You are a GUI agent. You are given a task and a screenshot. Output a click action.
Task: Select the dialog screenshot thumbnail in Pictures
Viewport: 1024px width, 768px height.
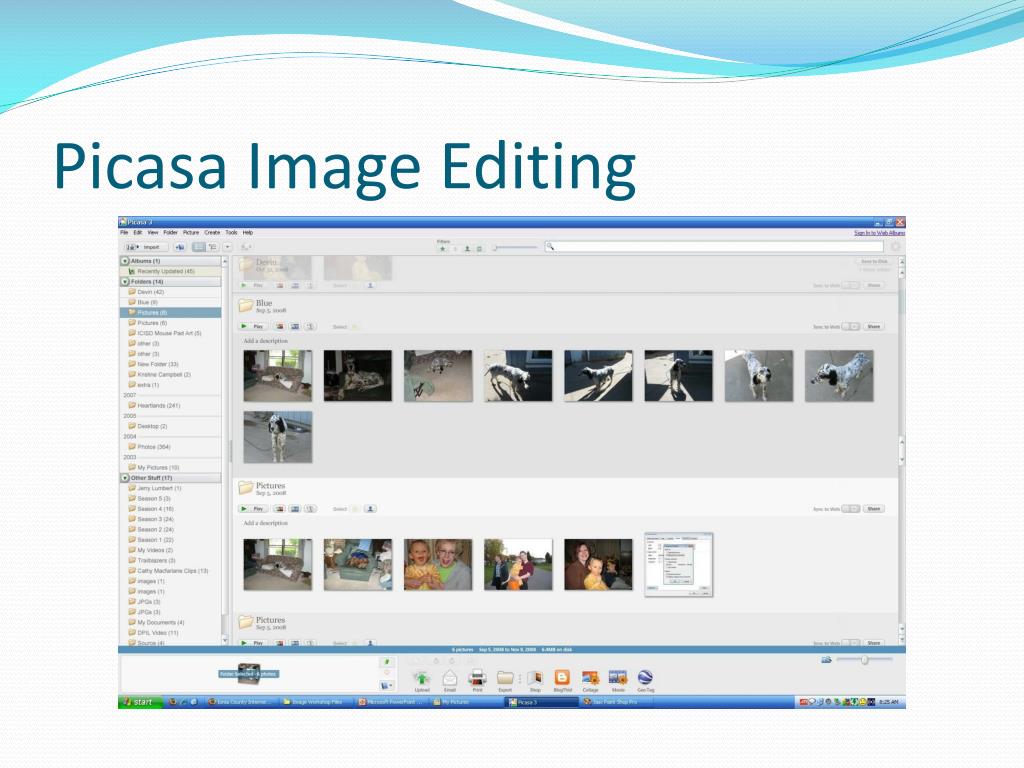pyautogui.click(x=679, y=564)
